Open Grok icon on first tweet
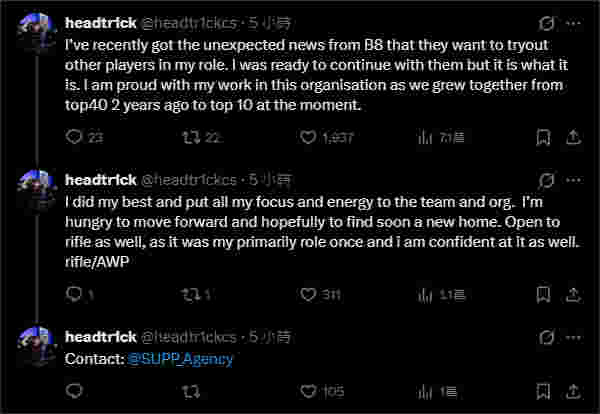 [546, 23]
